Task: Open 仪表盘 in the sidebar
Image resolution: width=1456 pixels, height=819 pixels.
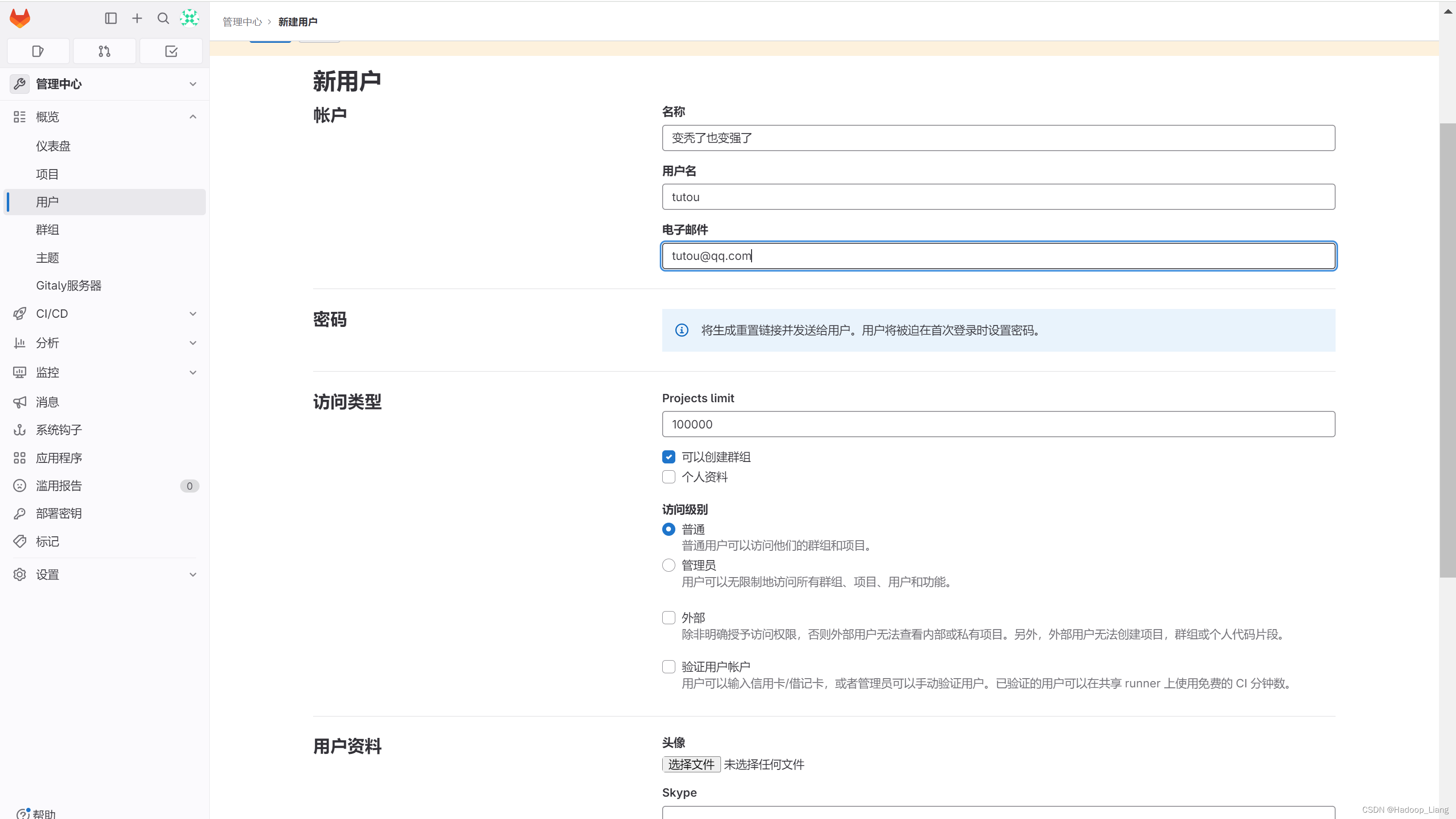Action: coord(53,146)
